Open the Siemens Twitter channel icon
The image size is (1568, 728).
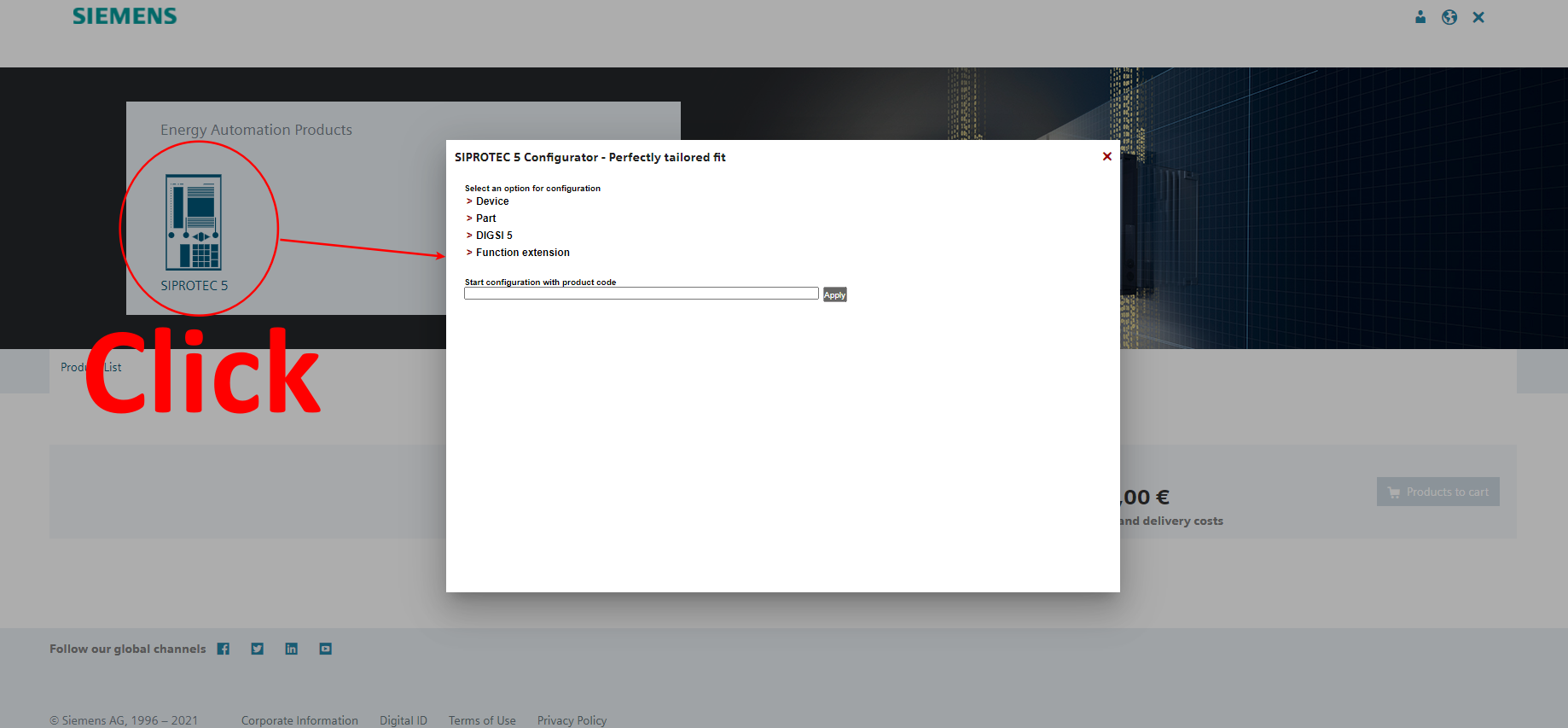coord(258,649)
